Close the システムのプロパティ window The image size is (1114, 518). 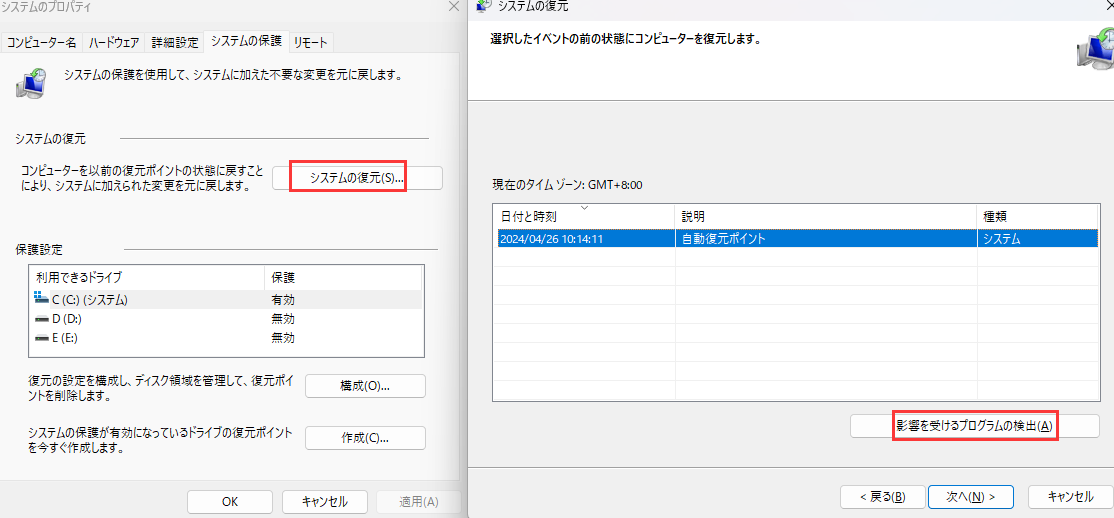[455, 6]
